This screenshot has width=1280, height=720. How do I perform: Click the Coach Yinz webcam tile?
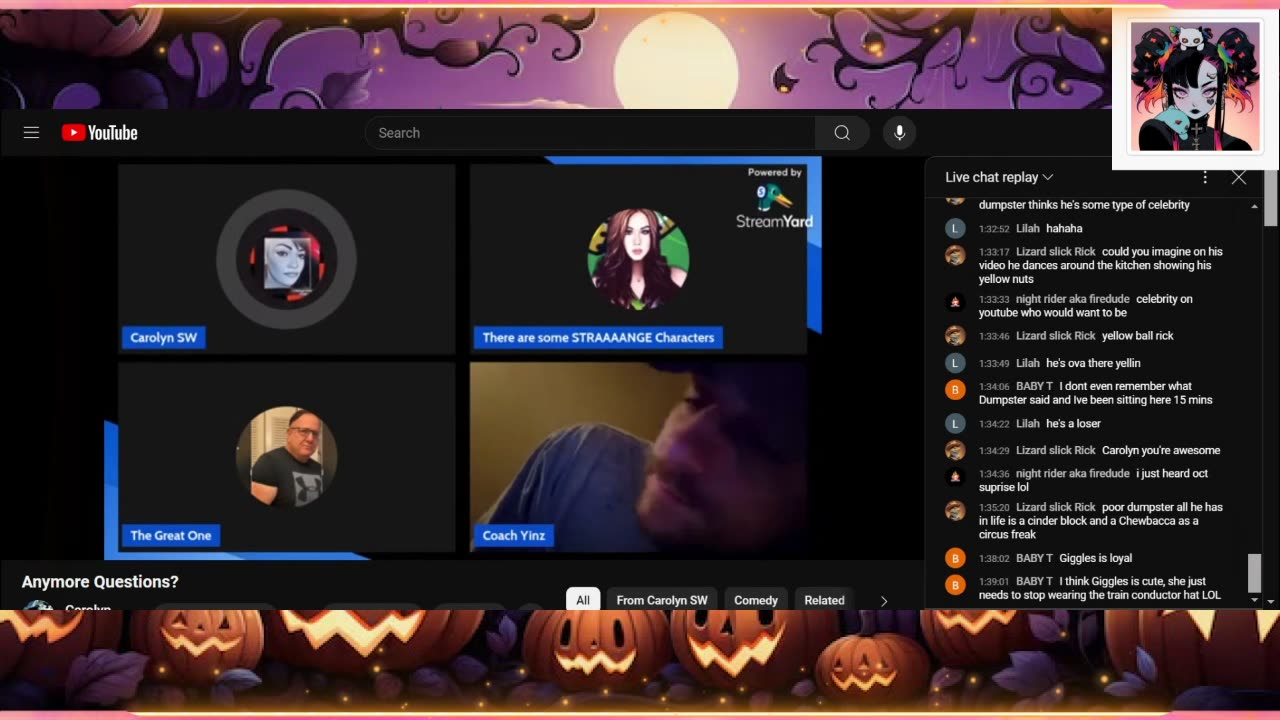638,457
